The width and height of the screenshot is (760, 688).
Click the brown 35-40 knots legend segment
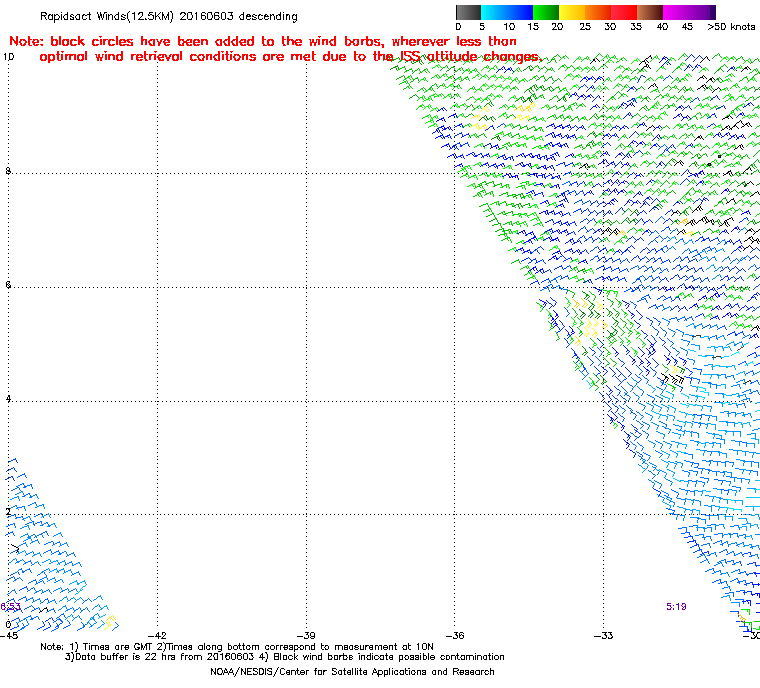coord(650,12)
